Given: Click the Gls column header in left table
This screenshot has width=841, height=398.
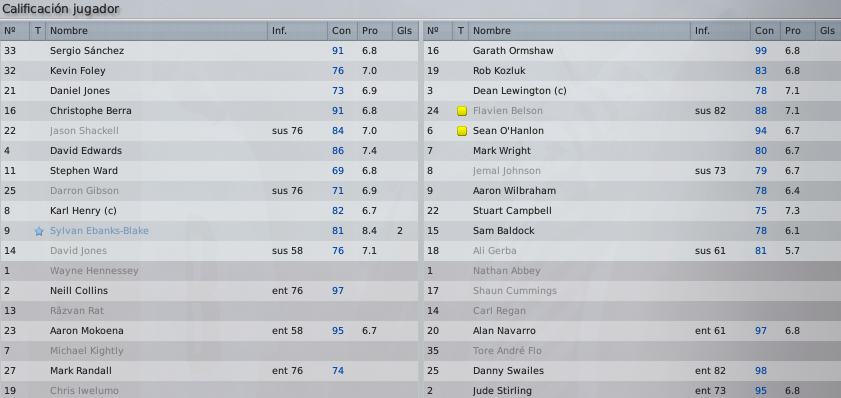Looking at the screenshot, I should (x=405, y=31).
